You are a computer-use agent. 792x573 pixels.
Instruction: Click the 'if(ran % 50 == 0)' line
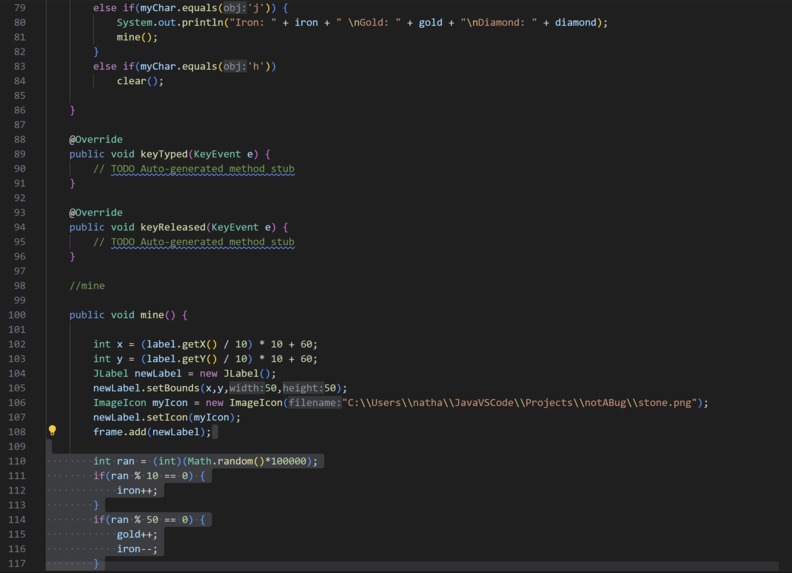[x=149, y=520]
